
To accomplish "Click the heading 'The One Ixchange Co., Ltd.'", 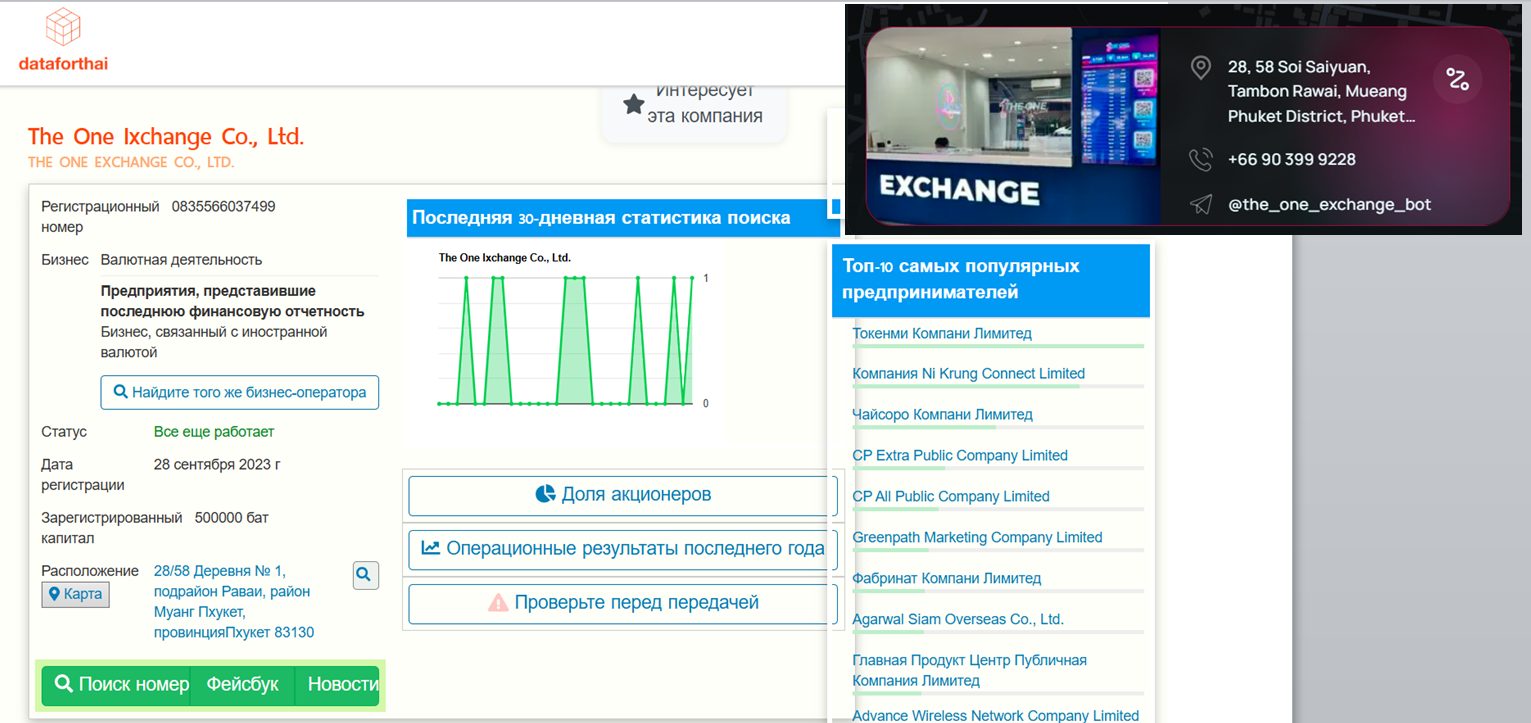I will [166, 137].
